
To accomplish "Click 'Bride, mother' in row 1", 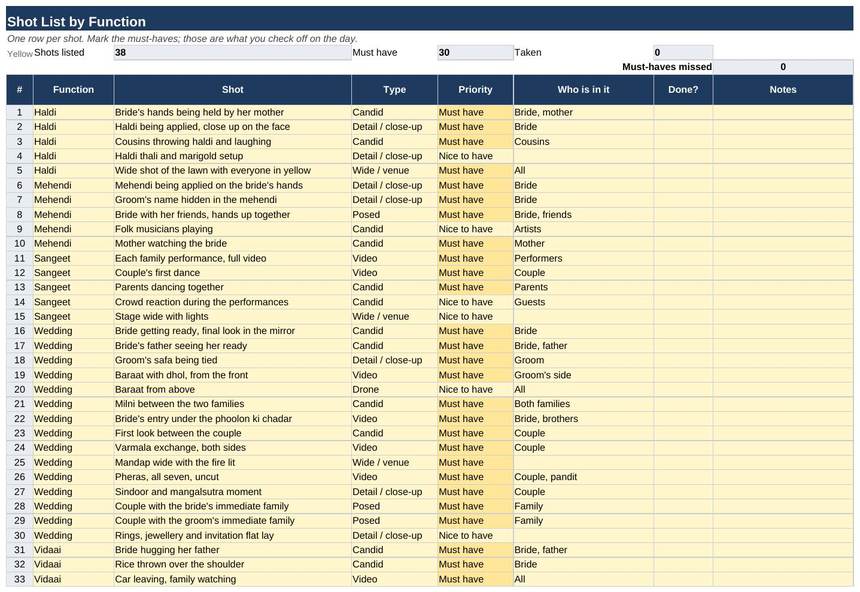I will [x=583, y=112].
